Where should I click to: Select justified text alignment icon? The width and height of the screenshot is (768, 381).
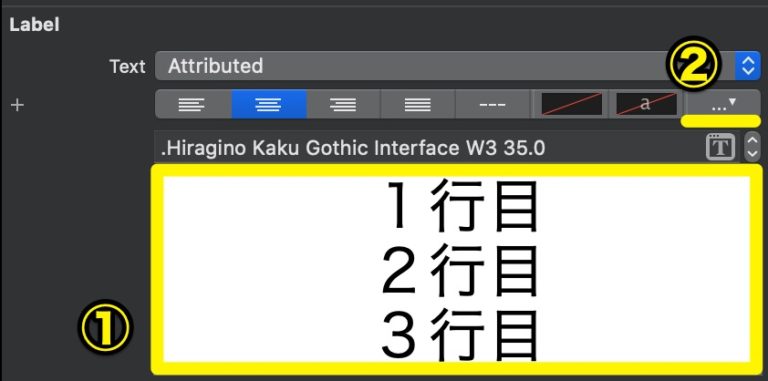point(418,104)
